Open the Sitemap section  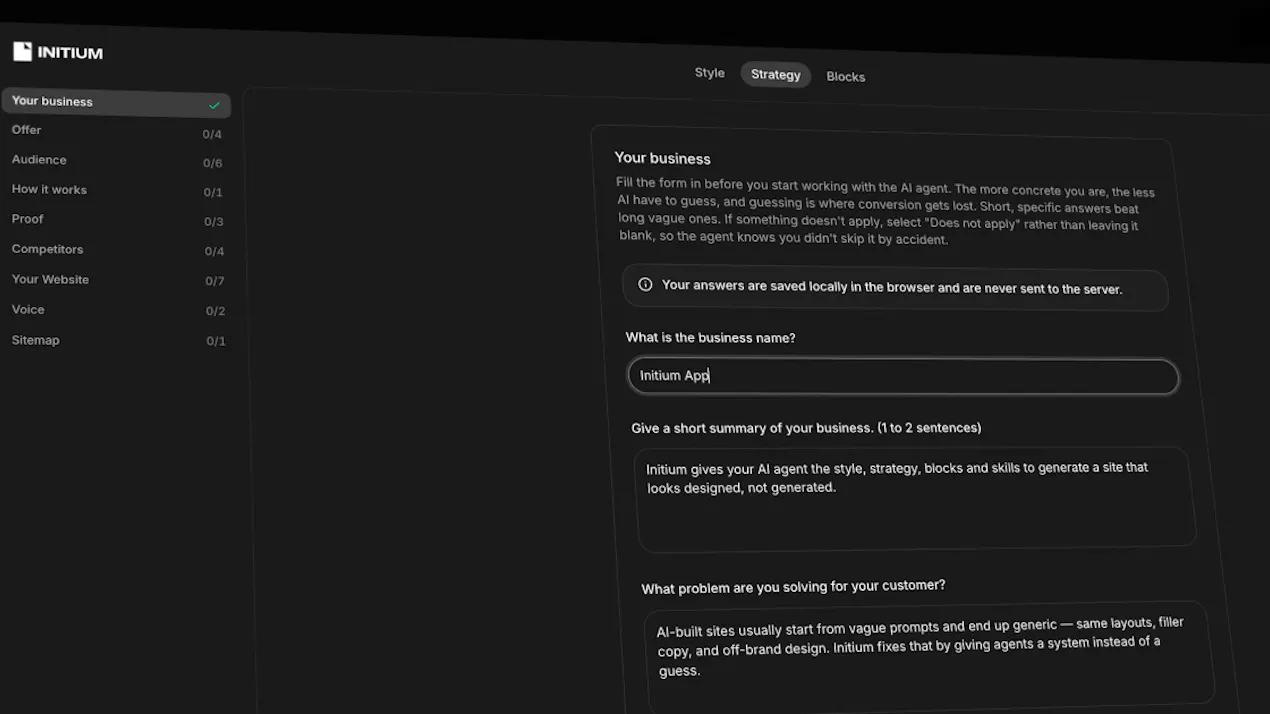pos(116,340)
